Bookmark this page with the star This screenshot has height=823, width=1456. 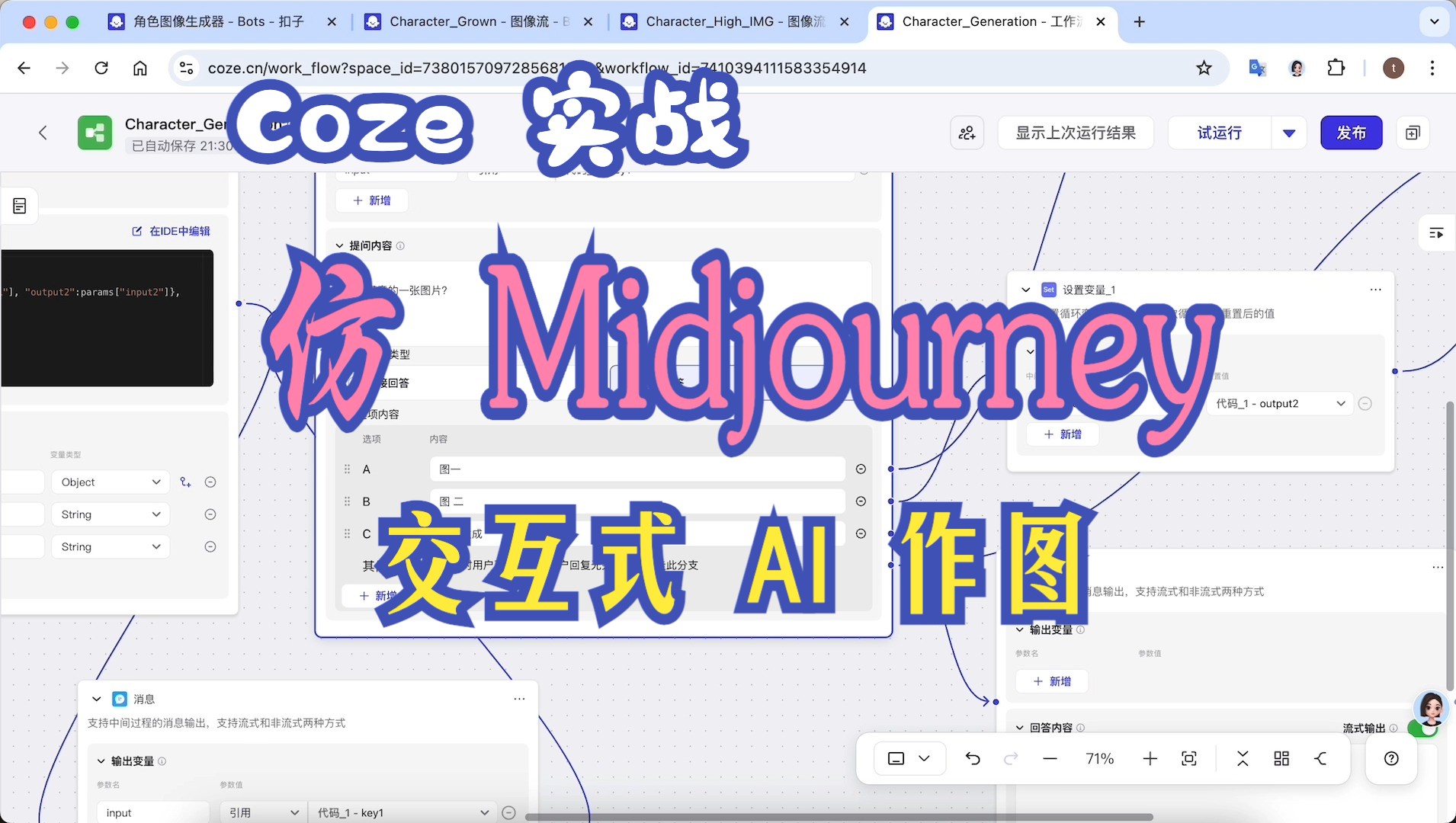click(1204, 68)
